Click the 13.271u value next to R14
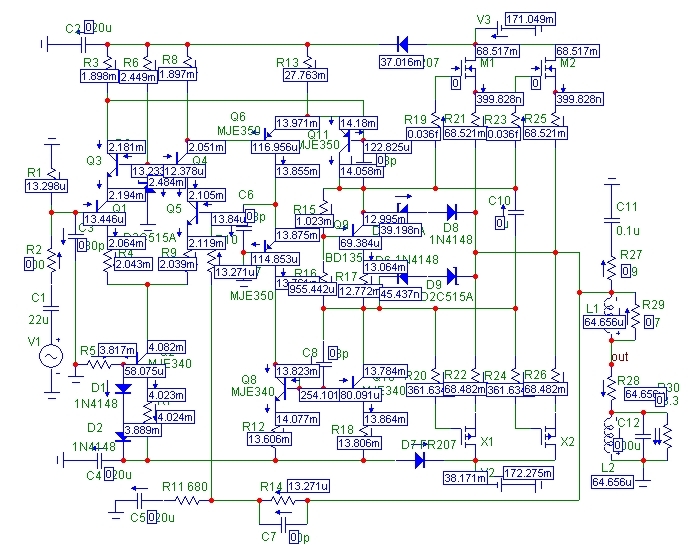The height and width of the screenshot is (550, 700). (x=308, y=486)
